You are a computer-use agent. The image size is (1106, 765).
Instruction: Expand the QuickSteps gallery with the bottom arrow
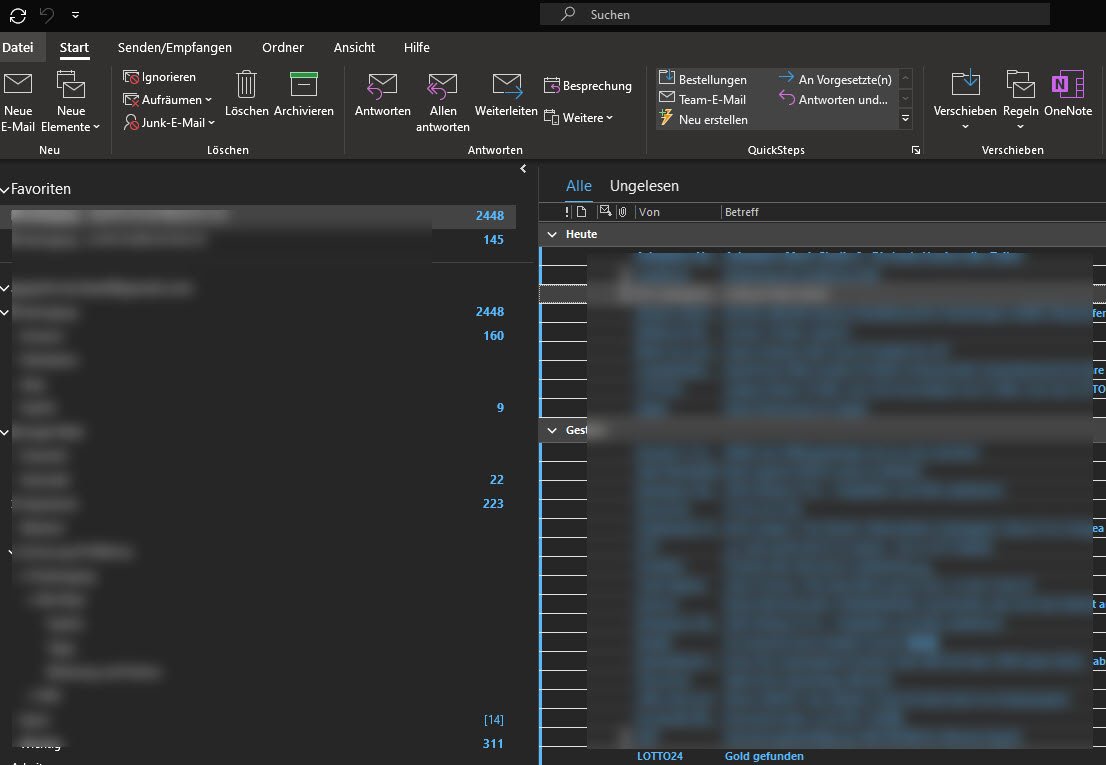coord(906,118)
